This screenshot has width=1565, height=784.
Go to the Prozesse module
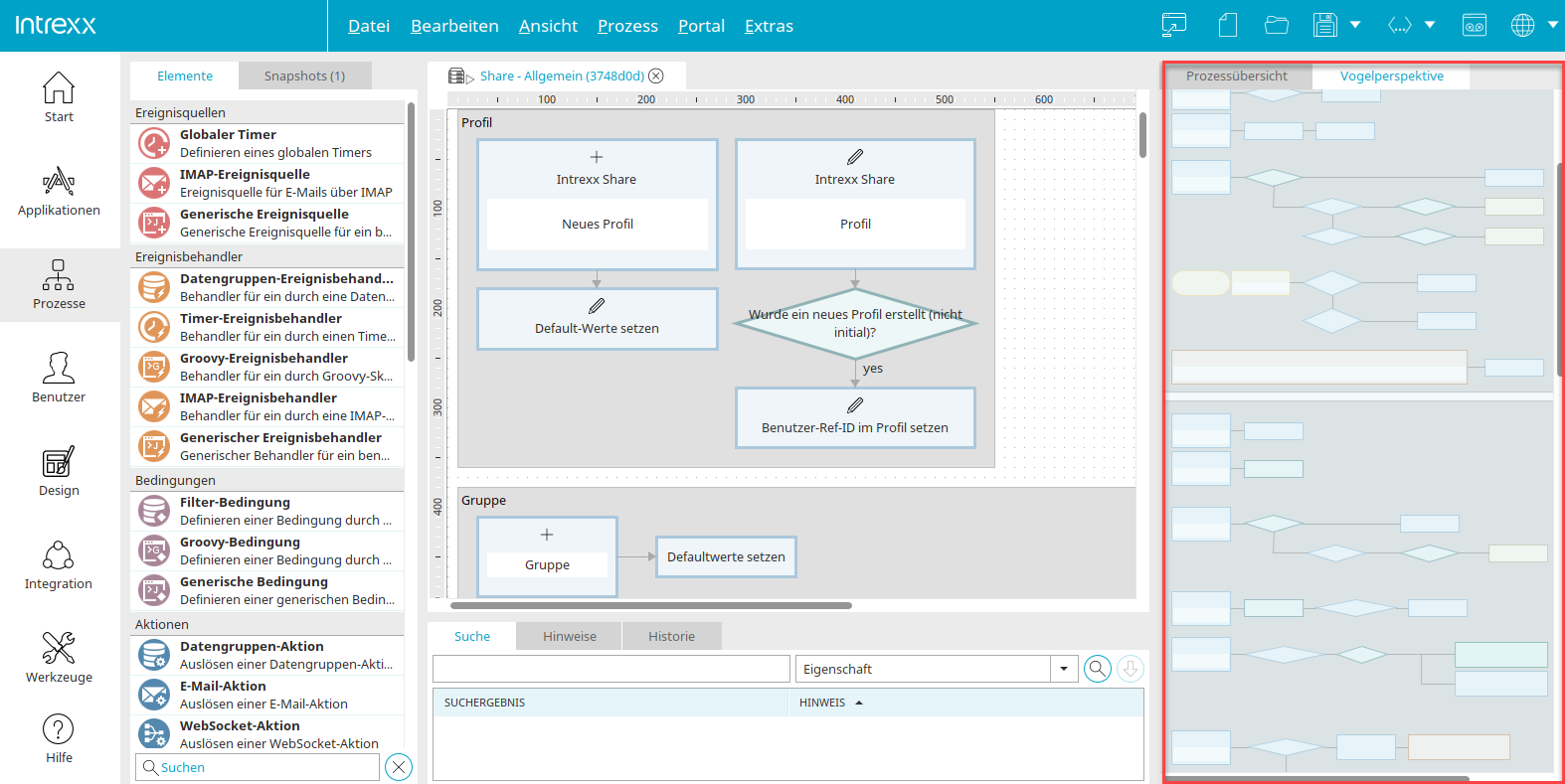click(x=59, y=284)
